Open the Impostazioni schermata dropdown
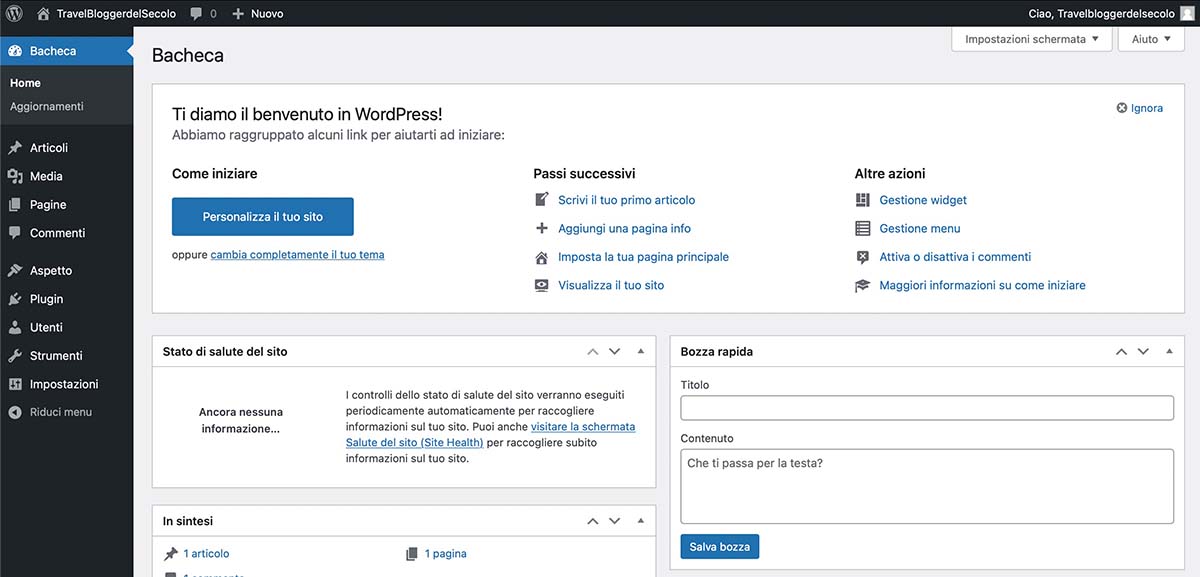The image size is (1200, 577). [x=1031, y=38]
